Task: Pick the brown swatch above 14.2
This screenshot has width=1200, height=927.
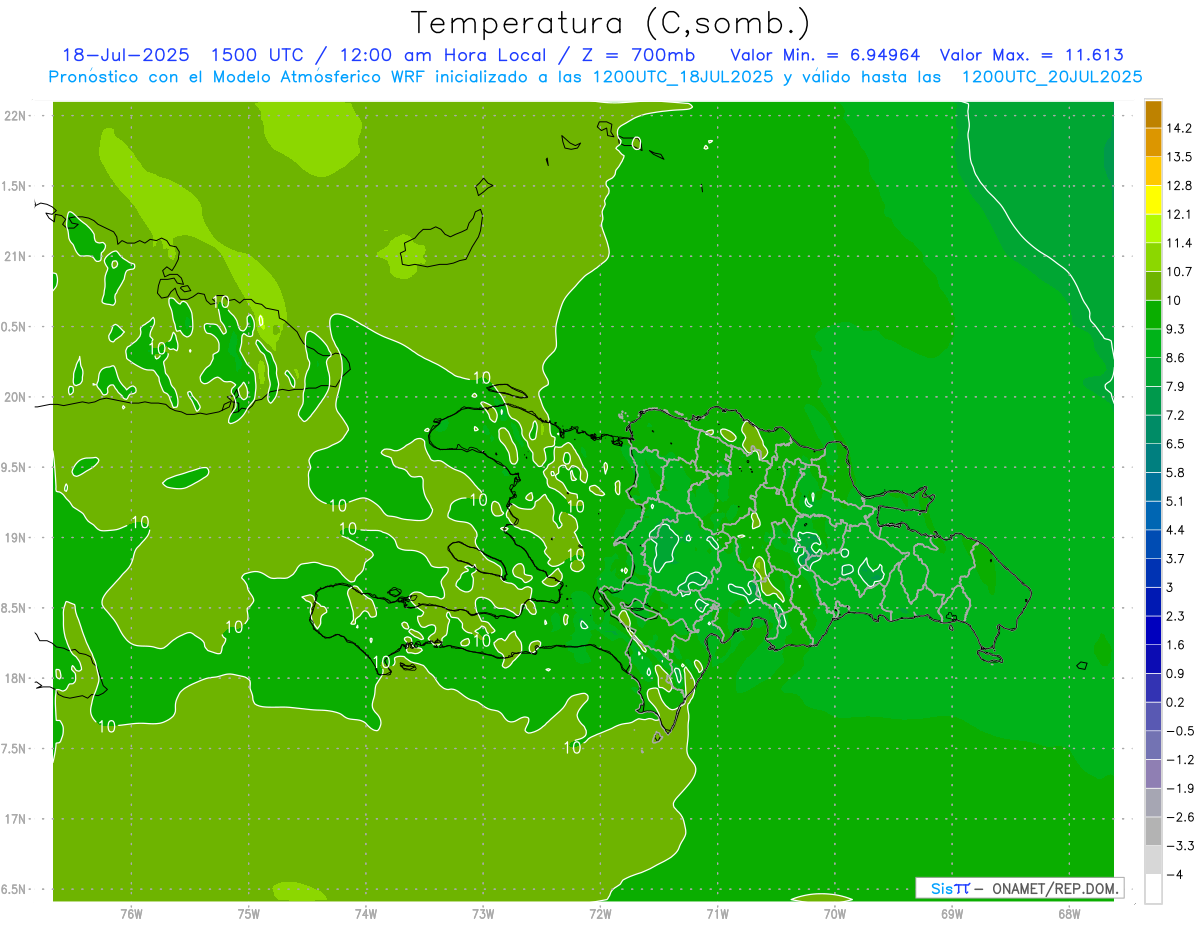Action: 1153,115
